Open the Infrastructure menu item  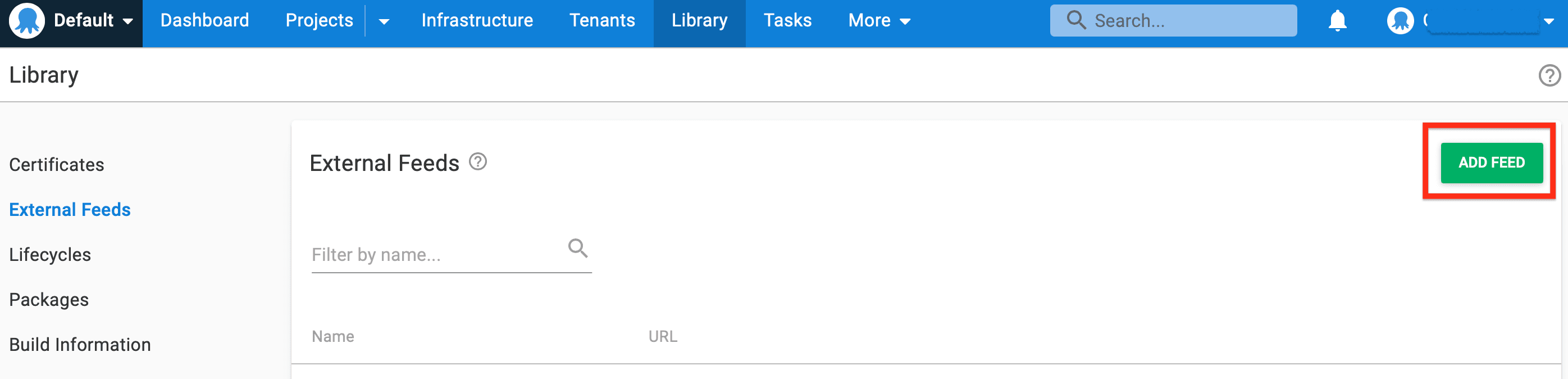pyautogui.click(x=477, y=21)
